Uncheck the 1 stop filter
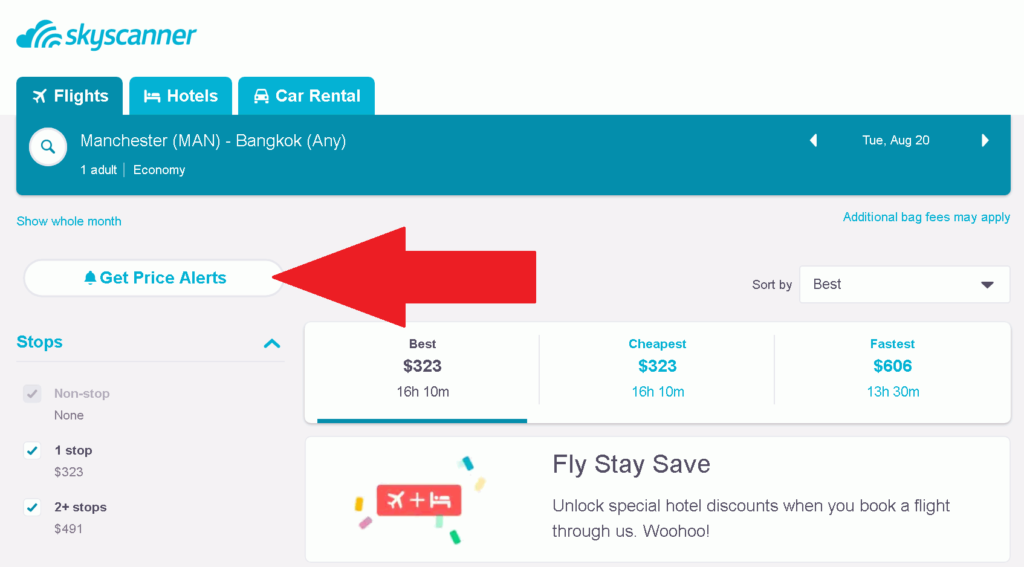Image resolution: width=1024 pixels, height=567 pixels. [x=32, y=451]
